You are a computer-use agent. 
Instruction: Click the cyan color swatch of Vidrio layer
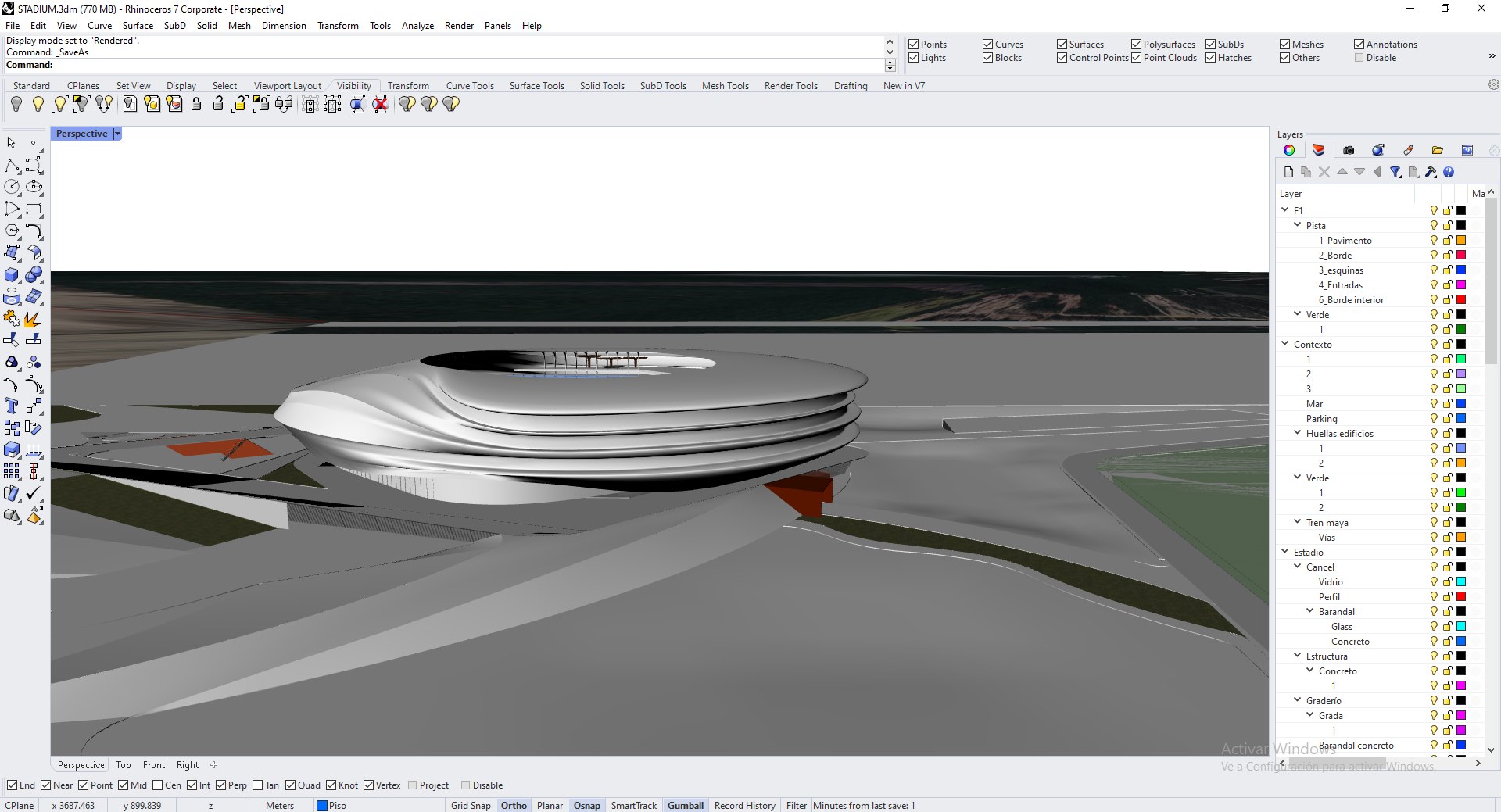[x=1460, y=581]
